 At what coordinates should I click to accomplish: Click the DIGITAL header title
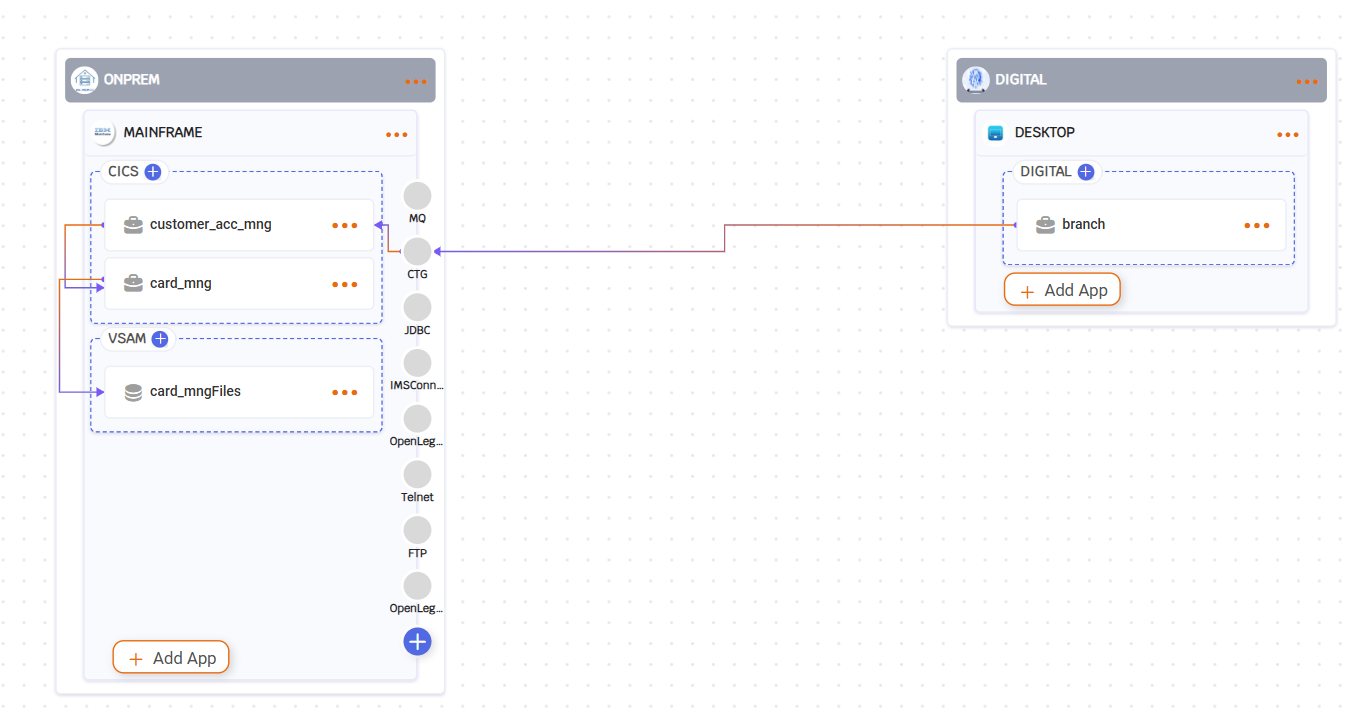(1021, 80)
